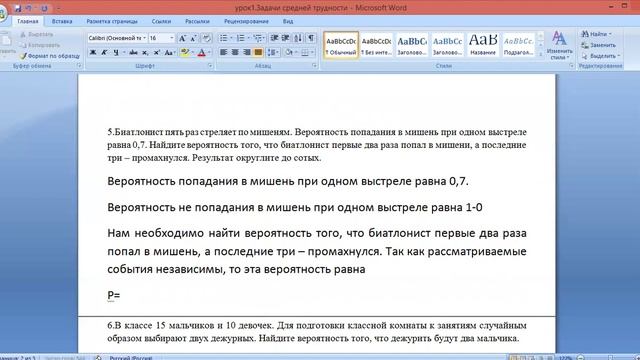Open the Рецензирование tab
Screen dimensions: 640x360
coord(246,21)
